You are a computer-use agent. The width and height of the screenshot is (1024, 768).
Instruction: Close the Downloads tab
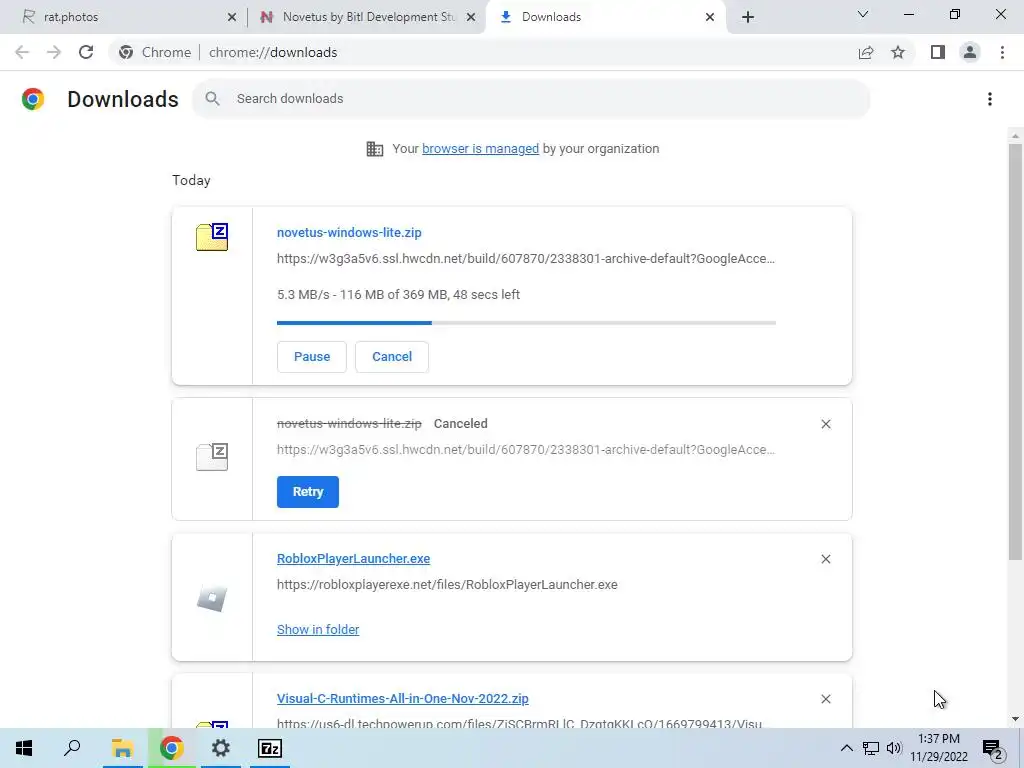710,17
